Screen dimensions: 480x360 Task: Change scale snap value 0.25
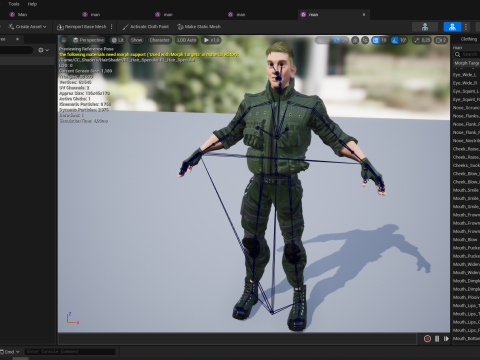pos(426,40)
